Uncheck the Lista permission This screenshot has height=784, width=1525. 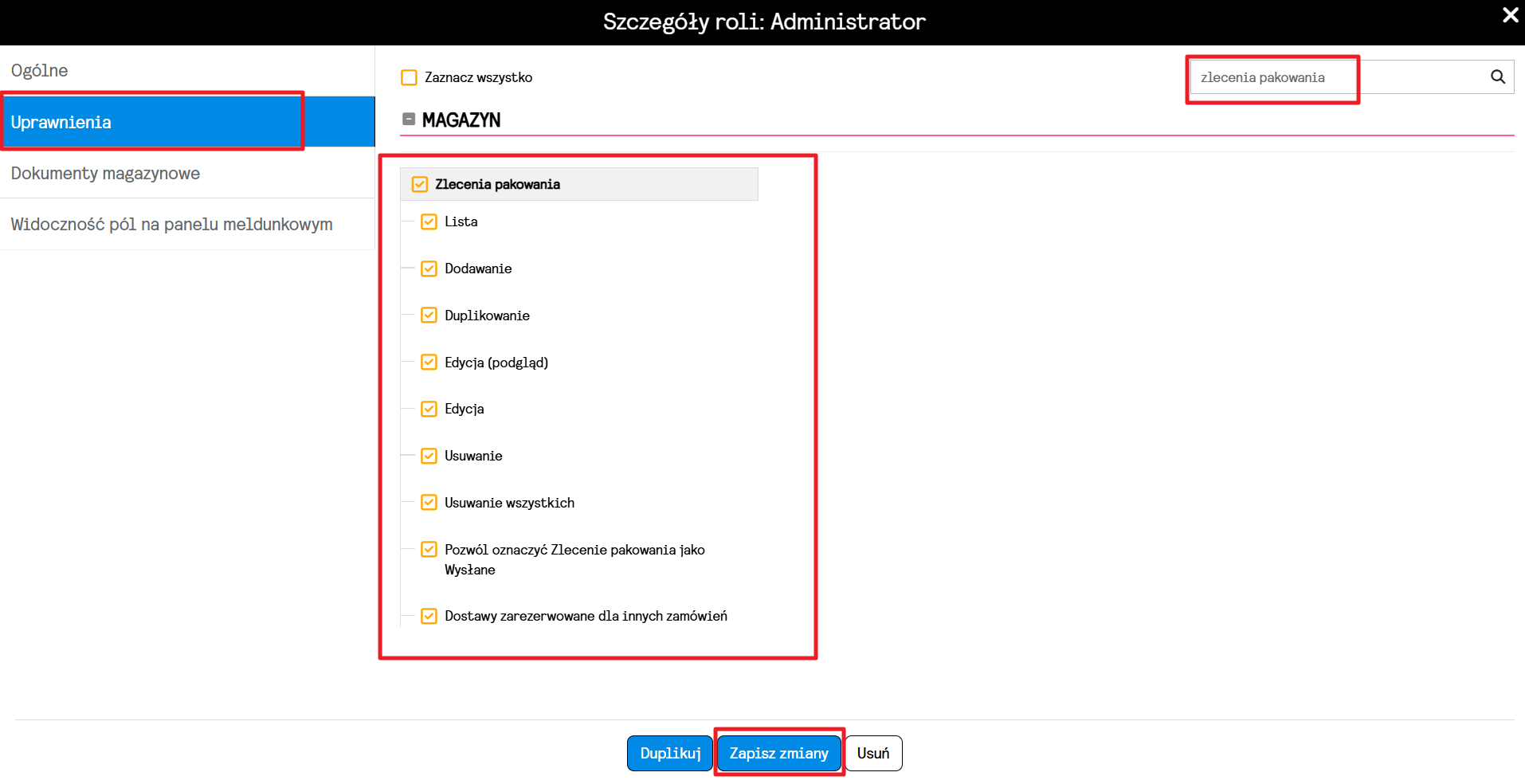429,221
